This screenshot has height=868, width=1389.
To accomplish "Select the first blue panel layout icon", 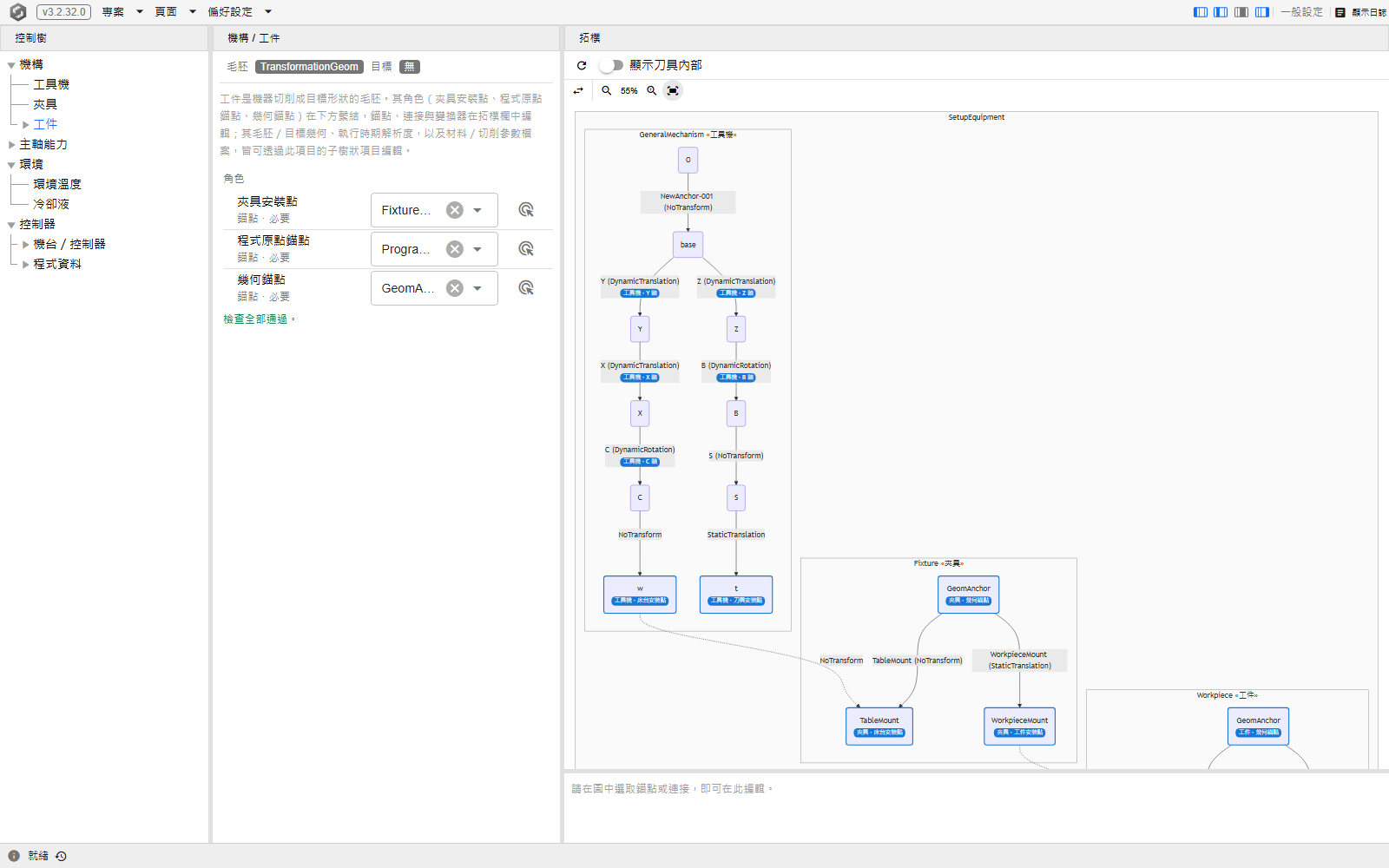I will tap(1201, 12).
